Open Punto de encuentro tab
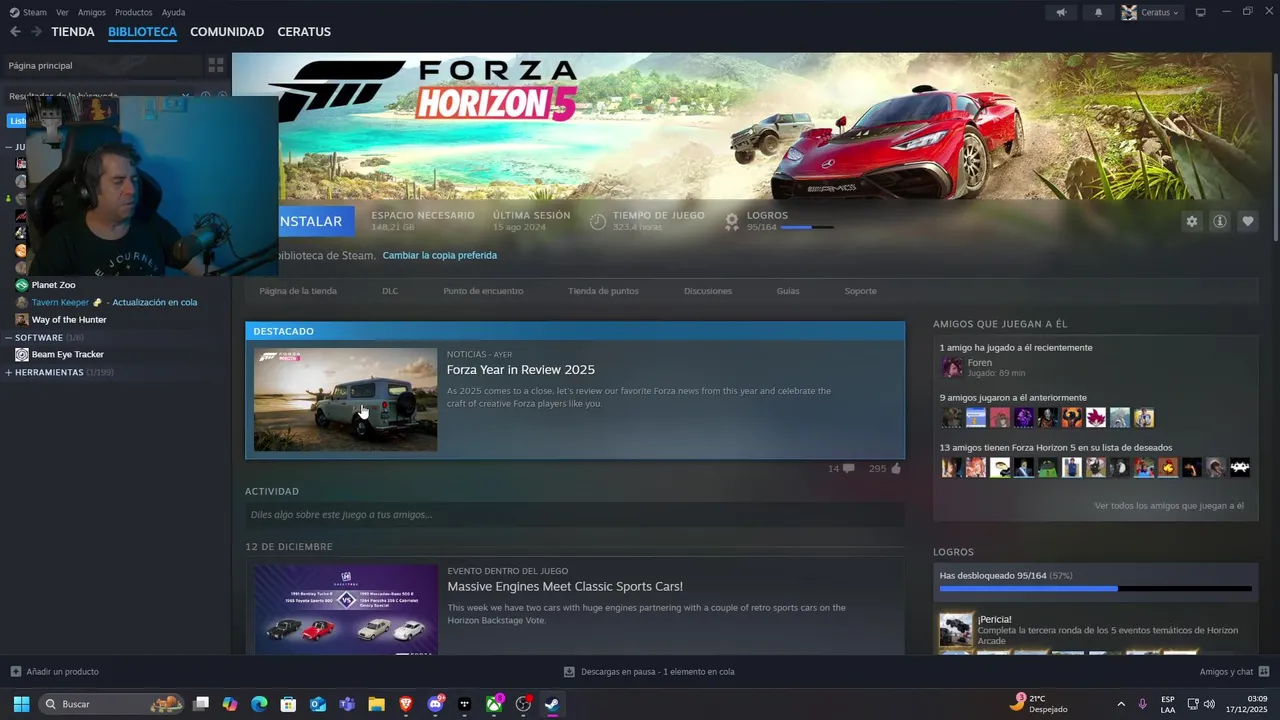 (x=483, y=291)
